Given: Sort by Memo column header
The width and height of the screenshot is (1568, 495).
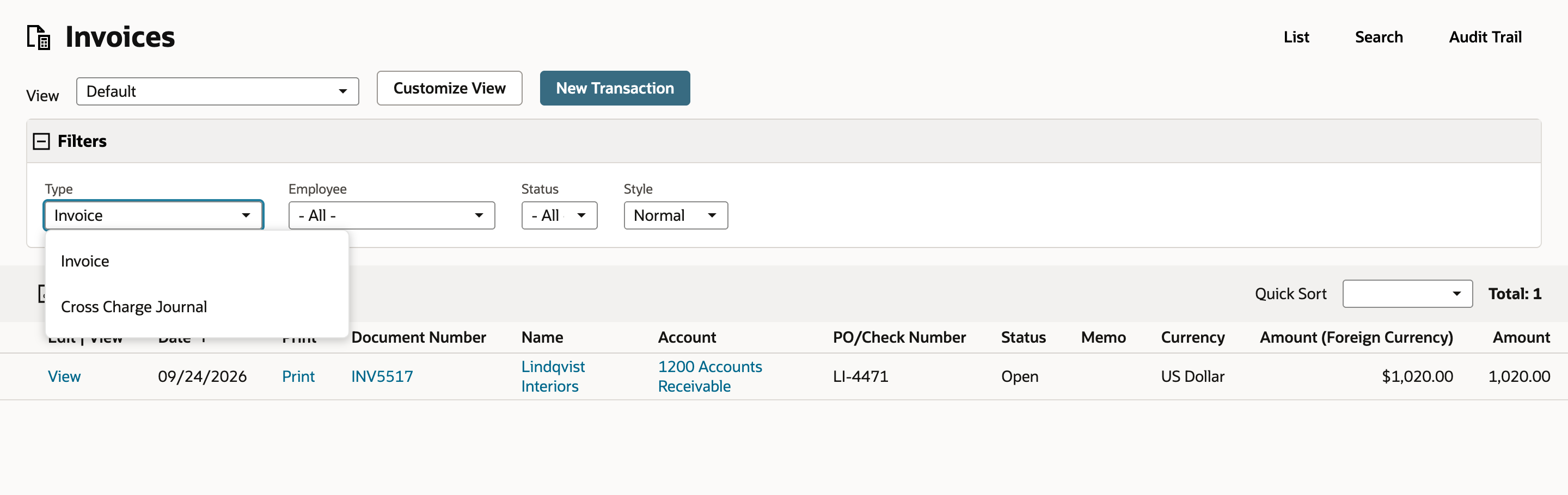Looking at the screenshot, I should (x=1103, y=337).
